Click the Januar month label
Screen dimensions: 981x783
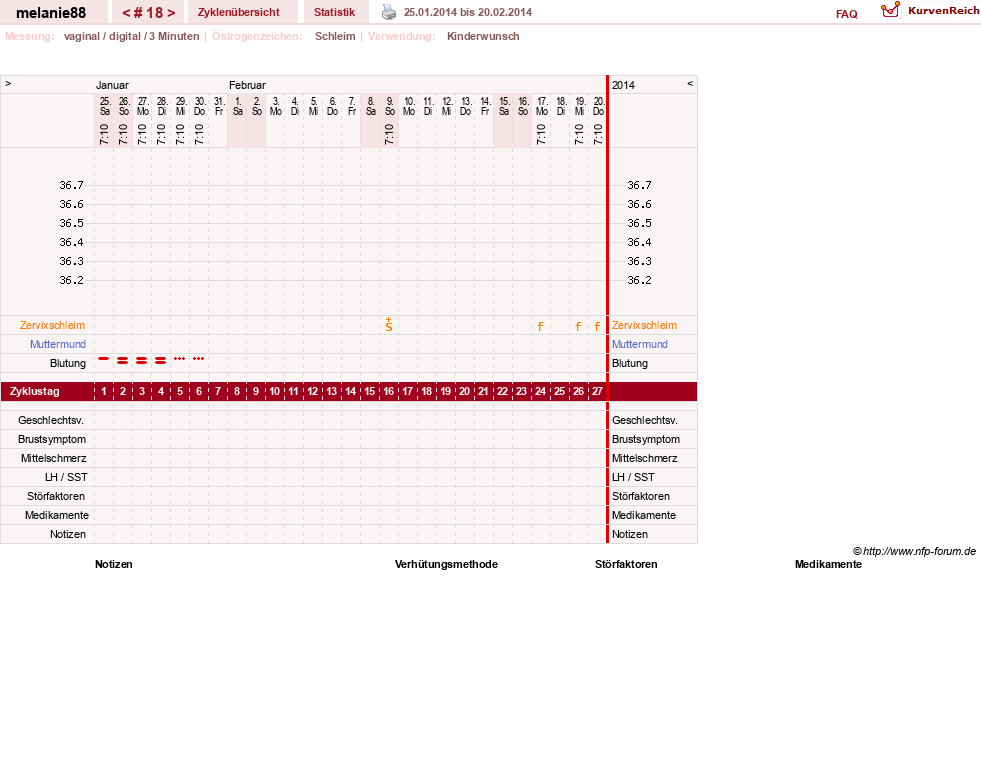point(112,85)
